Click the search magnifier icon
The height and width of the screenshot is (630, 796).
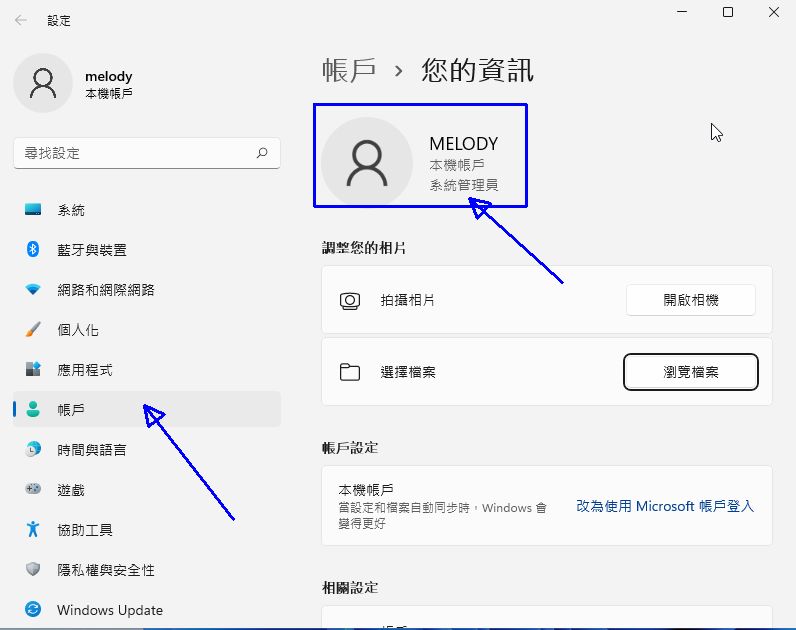(262, 153)
